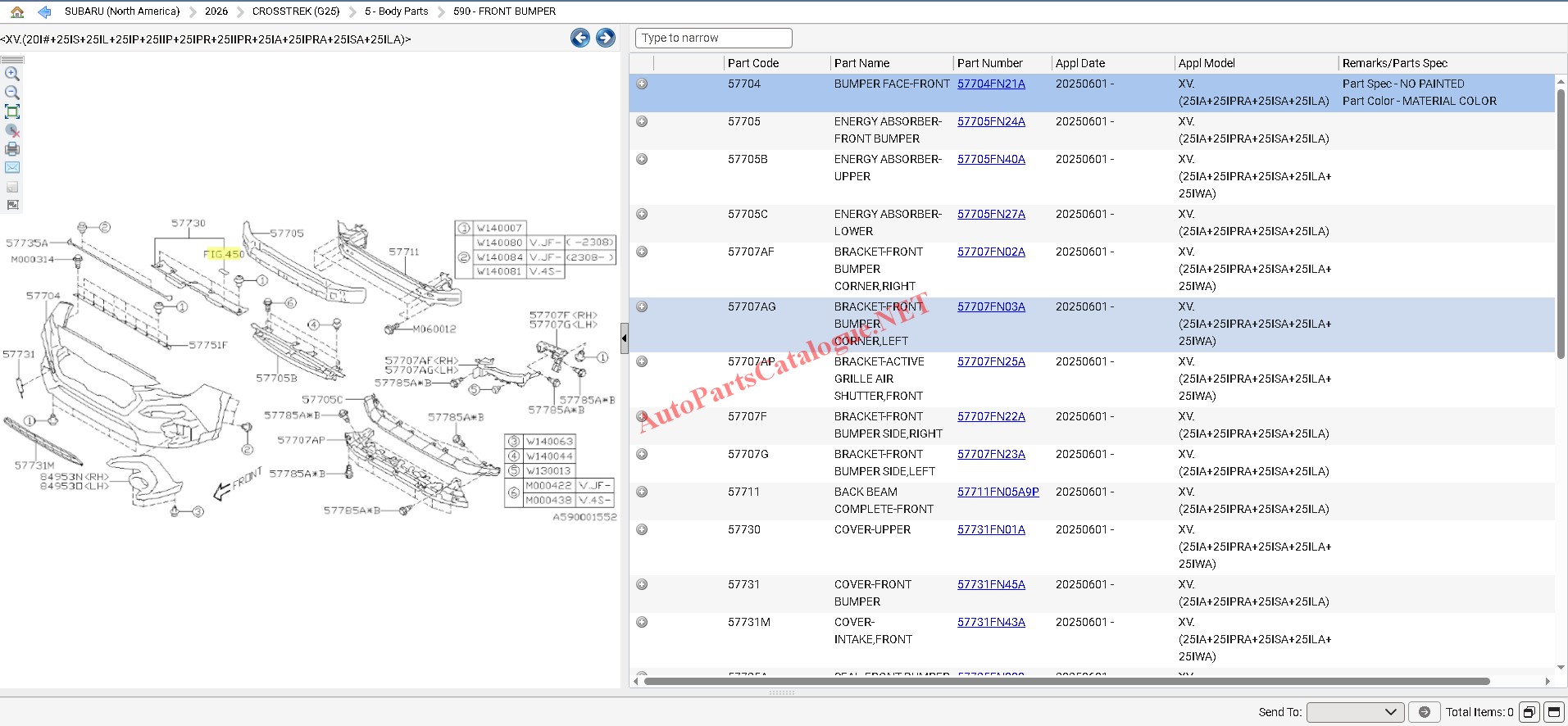Open part number link 57704FN21A
The image size is (1568, 726).
point(991,84)
